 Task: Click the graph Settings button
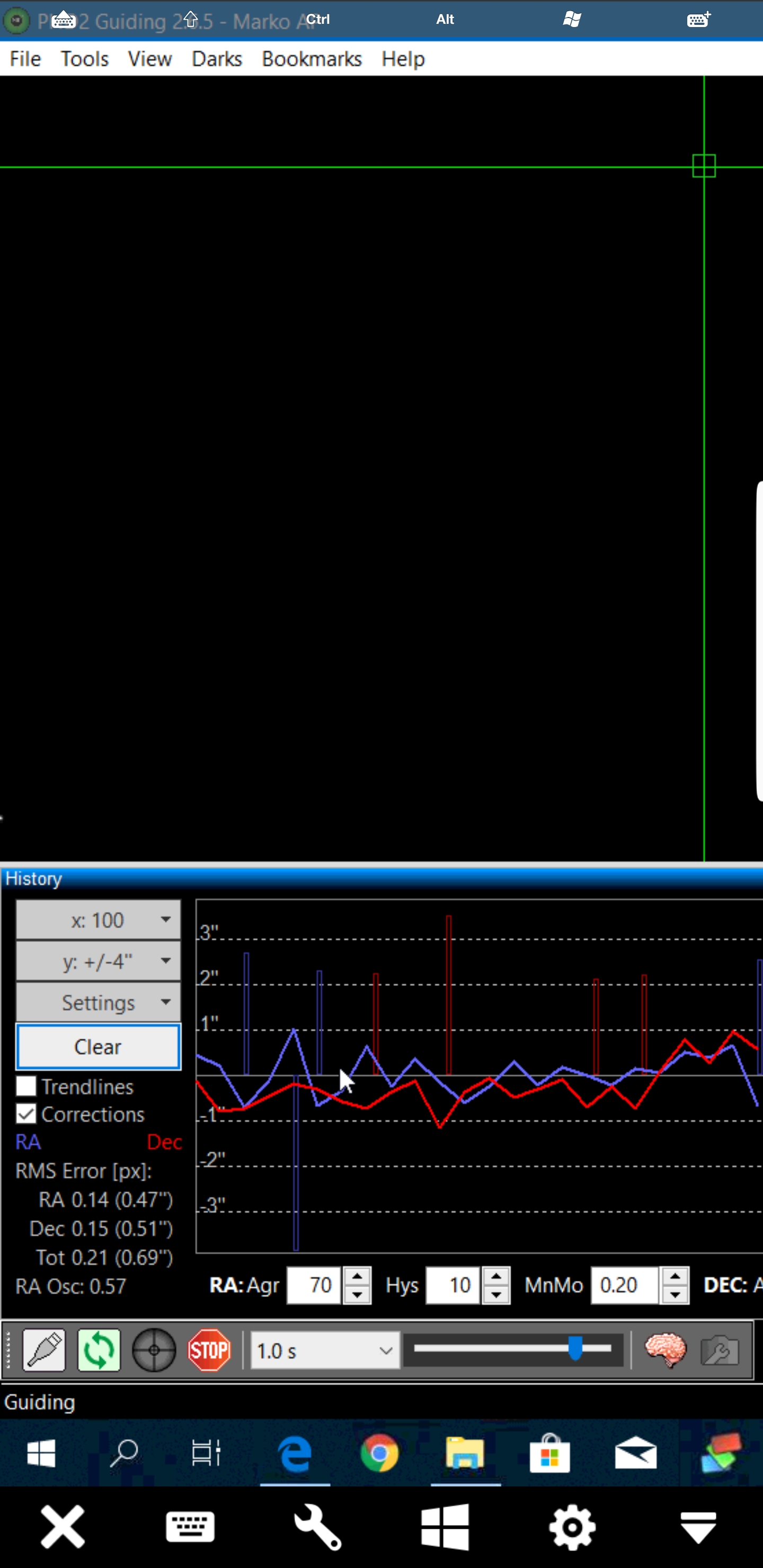98,1003
